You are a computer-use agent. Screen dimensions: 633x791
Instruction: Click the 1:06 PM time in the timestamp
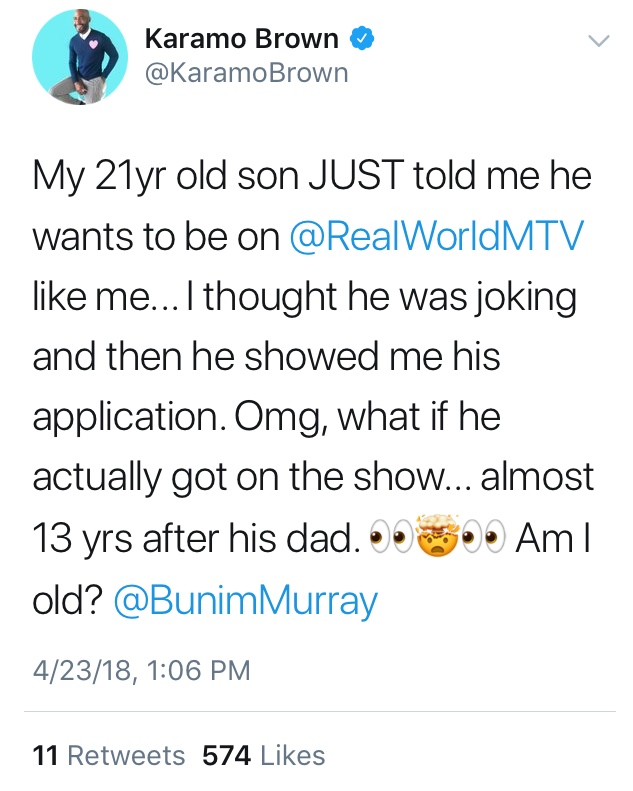(x=199, y=671)
